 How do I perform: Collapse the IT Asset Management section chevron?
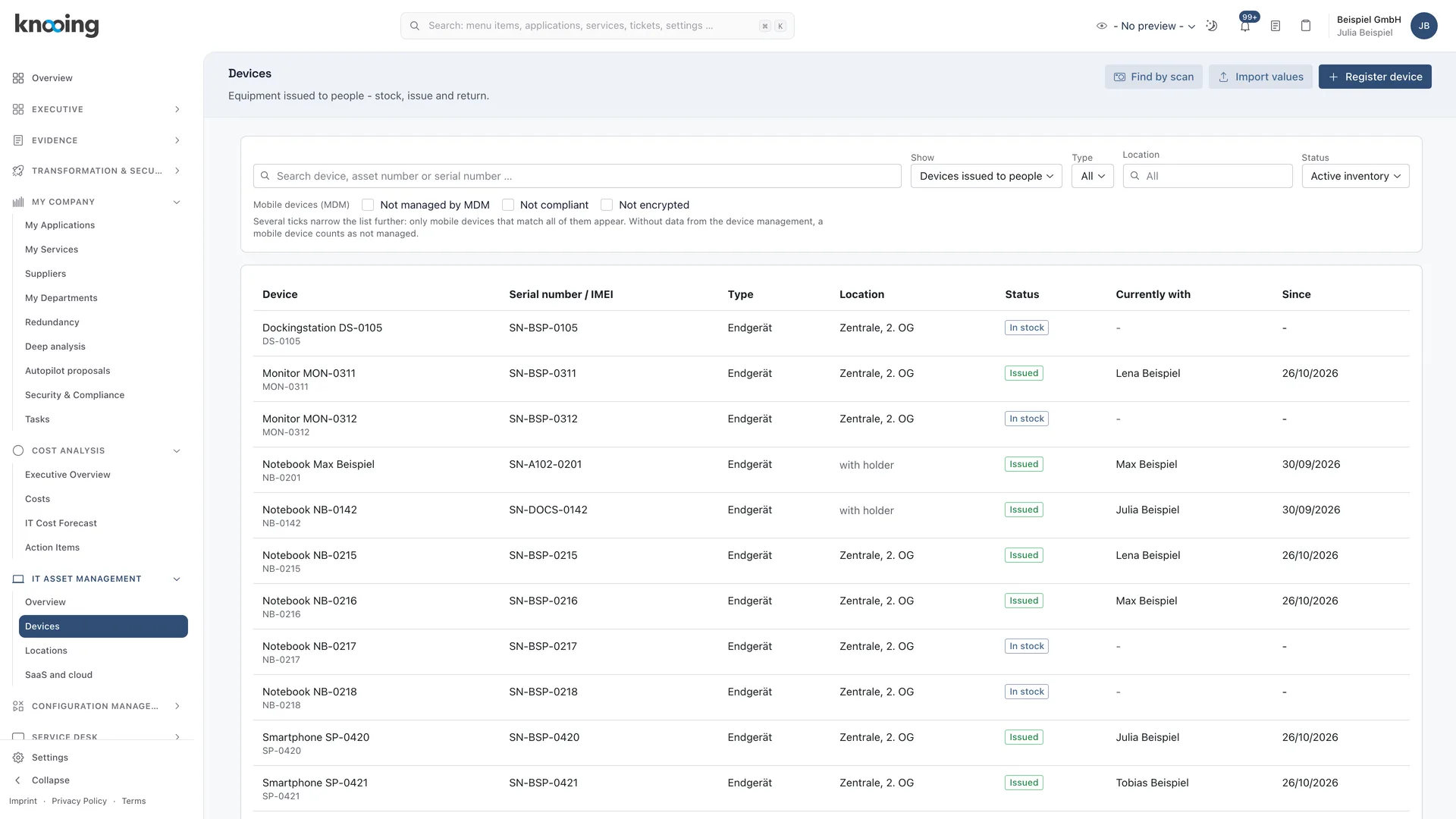pos(177,579)
